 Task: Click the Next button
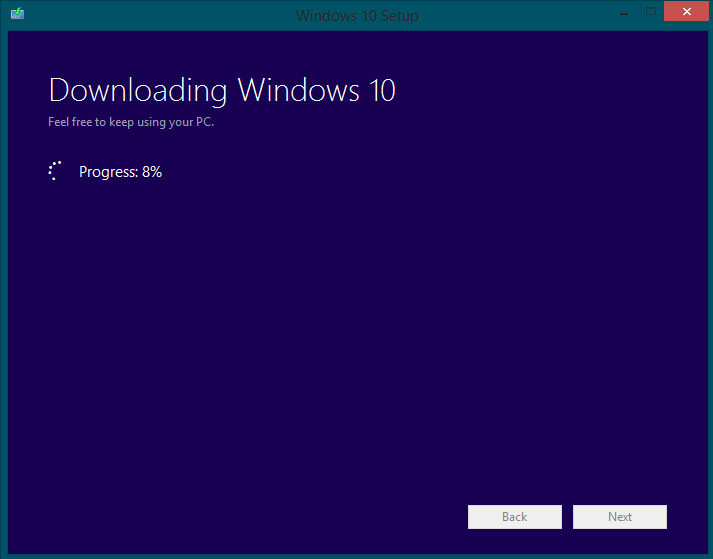pos(620,517)
